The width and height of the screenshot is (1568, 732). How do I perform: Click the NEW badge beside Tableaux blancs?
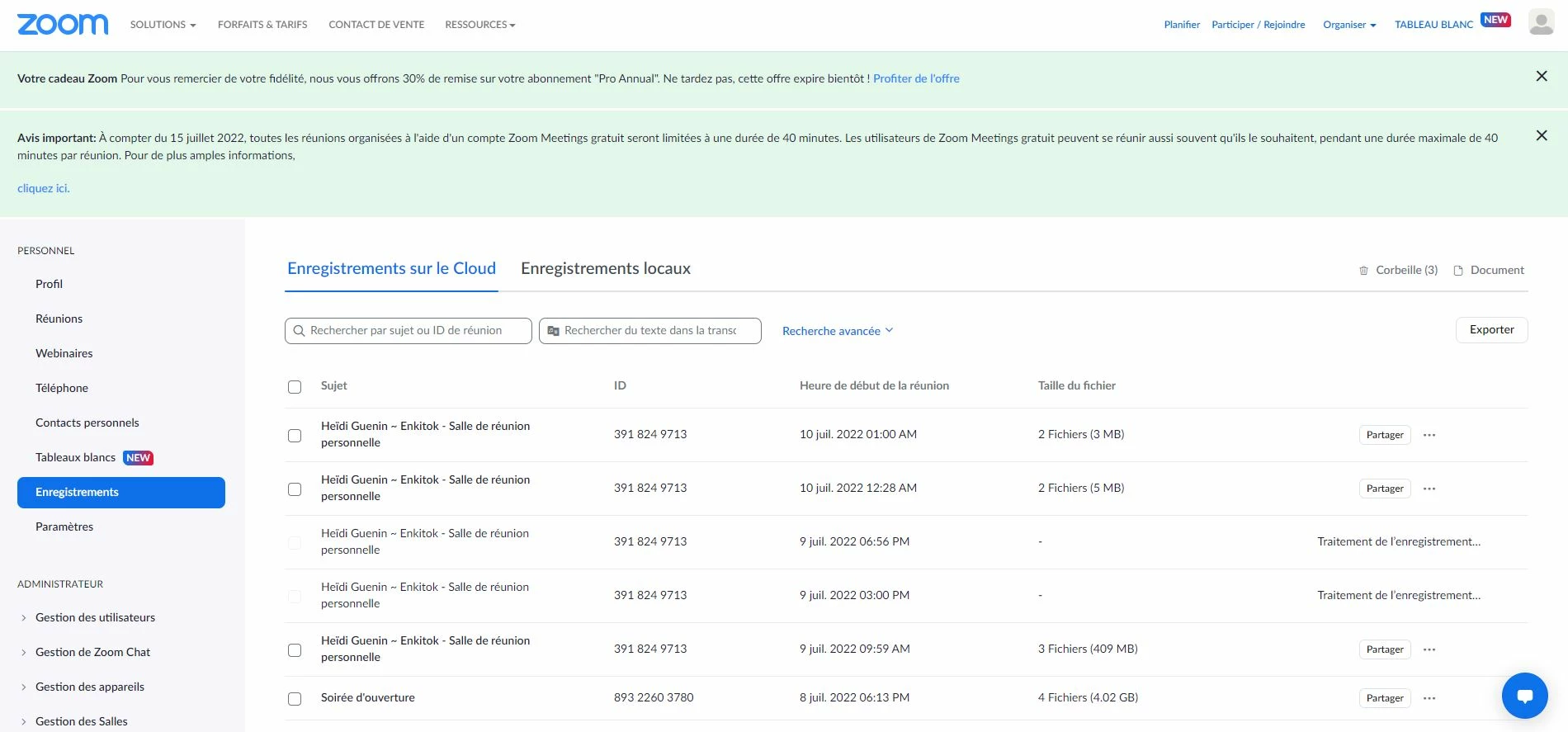[x=138, y=458]
